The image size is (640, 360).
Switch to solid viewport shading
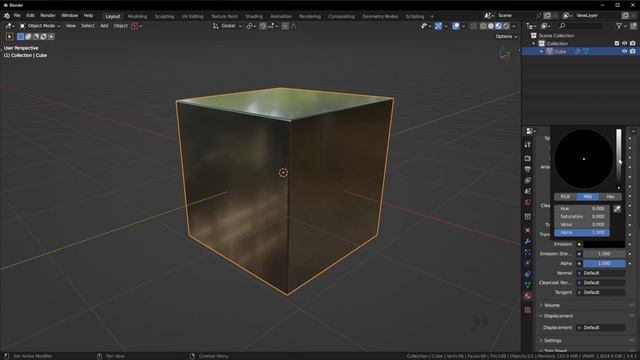pos(491,26)
